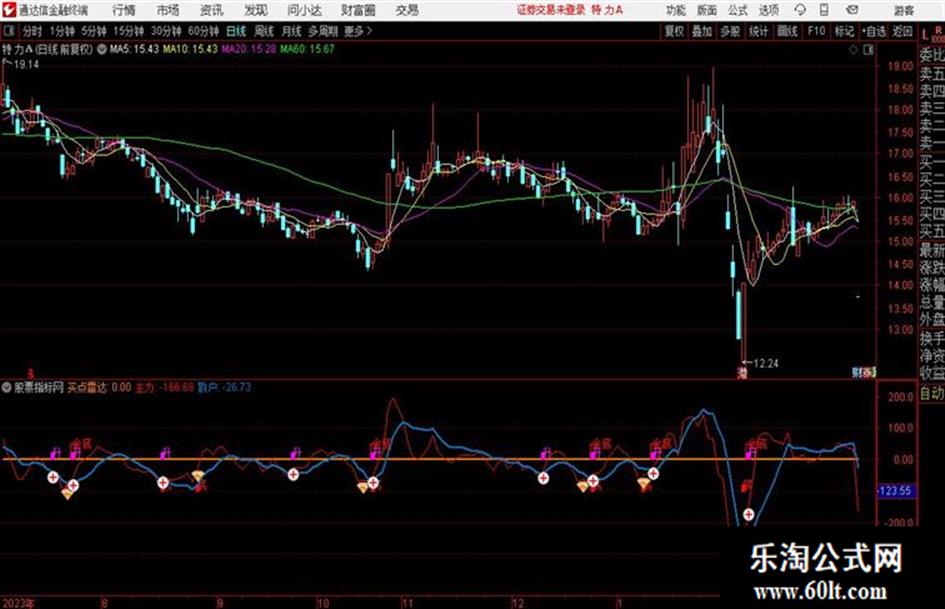
Task: Switch to the 1分钟 period tab
Action: tap(61, 31)
